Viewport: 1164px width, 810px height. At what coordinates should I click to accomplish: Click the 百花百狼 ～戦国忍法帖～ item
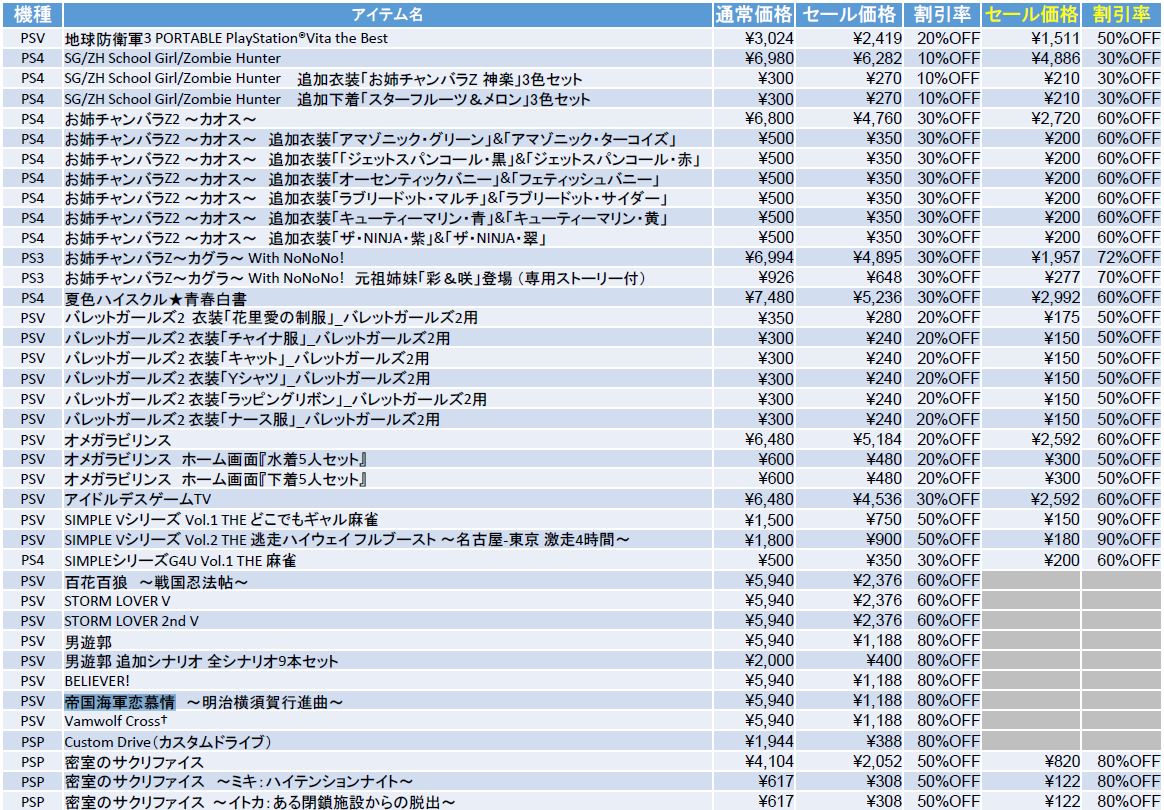click(156, 581)
